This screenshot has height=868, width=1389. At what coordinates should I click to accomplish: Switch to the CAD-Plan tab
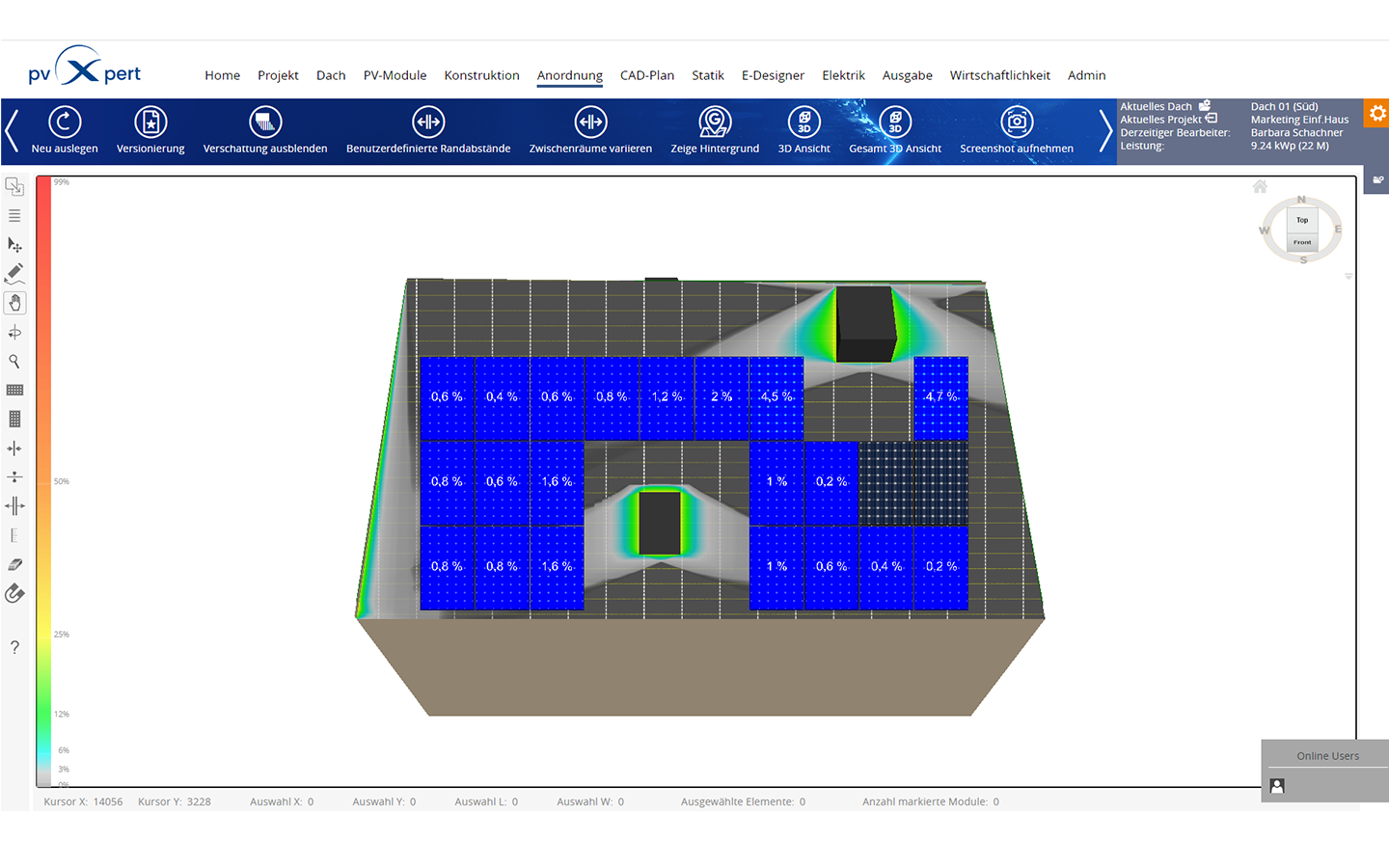tap(647, 75)
